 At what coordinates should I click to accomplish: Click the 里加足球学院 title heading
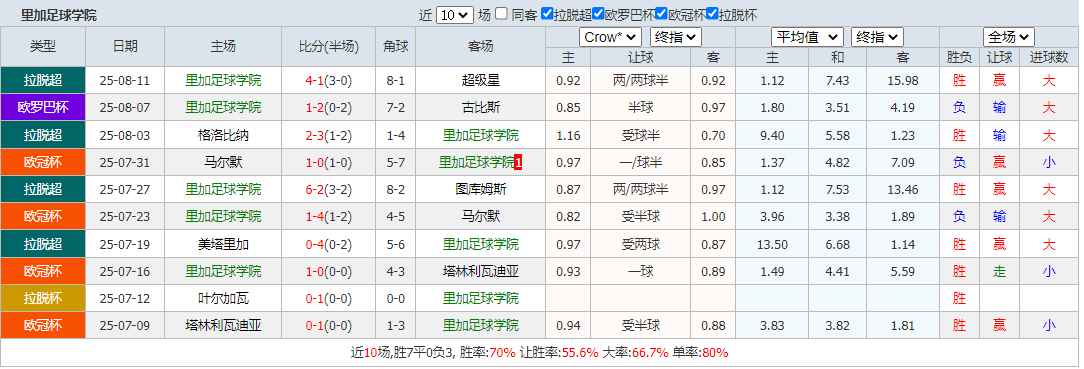point(59,15)
